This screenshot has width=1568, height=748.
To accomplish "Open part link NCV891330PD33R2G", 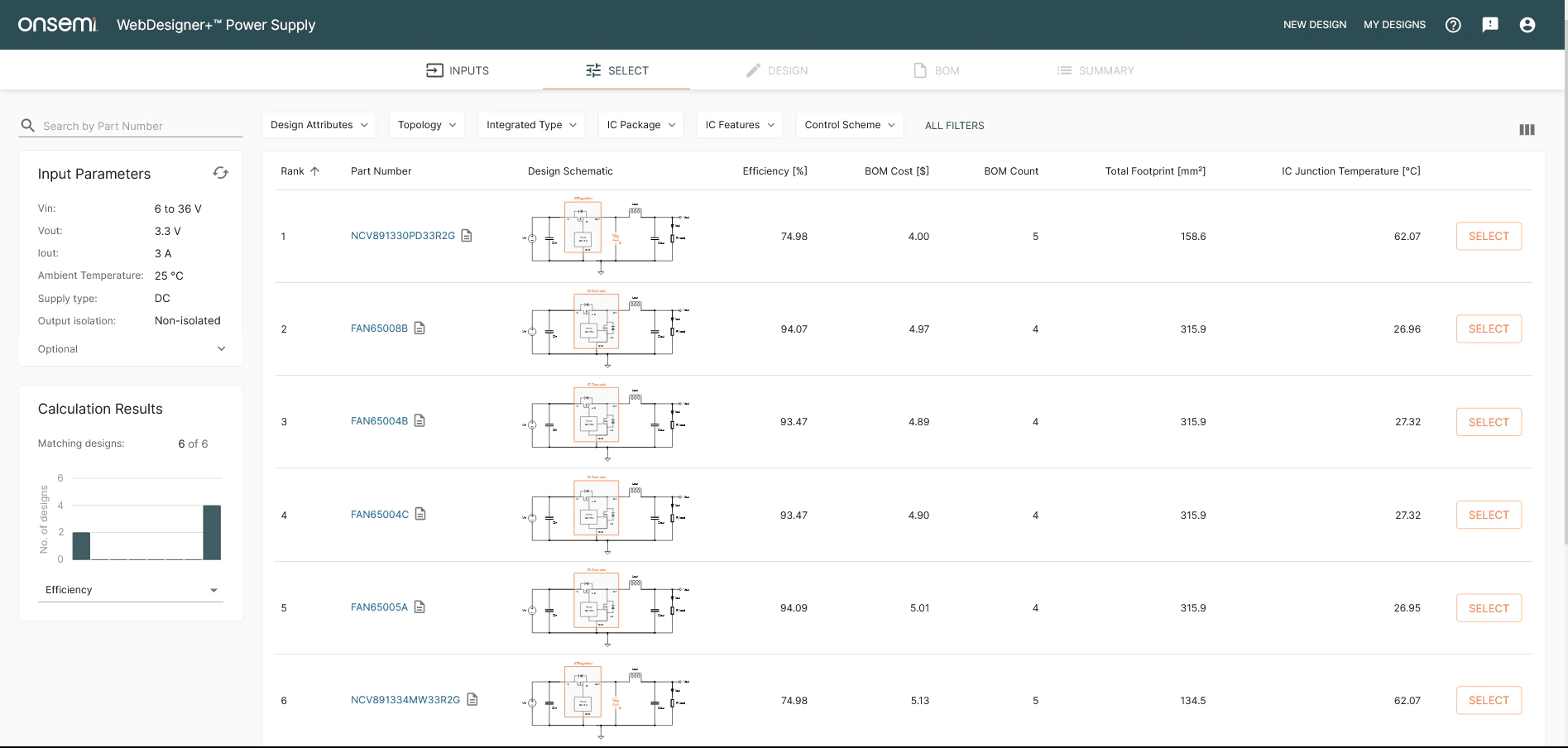I will 403,236.
